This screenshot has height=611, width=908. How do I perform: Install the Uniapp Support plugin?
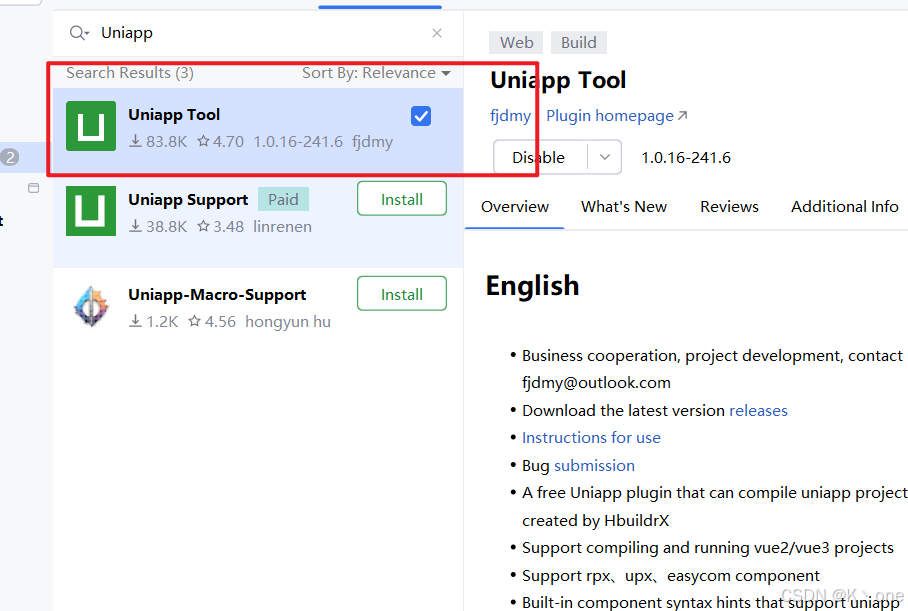pos(402,199)
